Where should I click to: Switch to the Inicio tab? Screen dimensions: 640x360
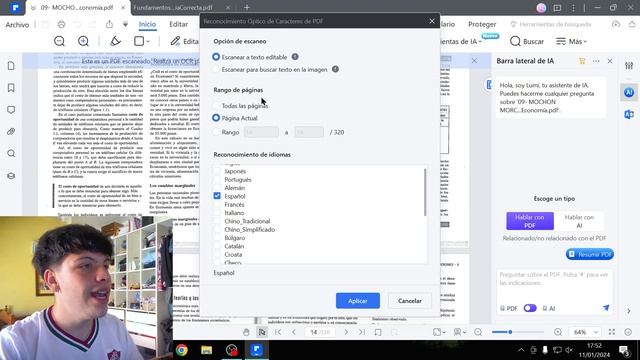click(x=147, y=24)
